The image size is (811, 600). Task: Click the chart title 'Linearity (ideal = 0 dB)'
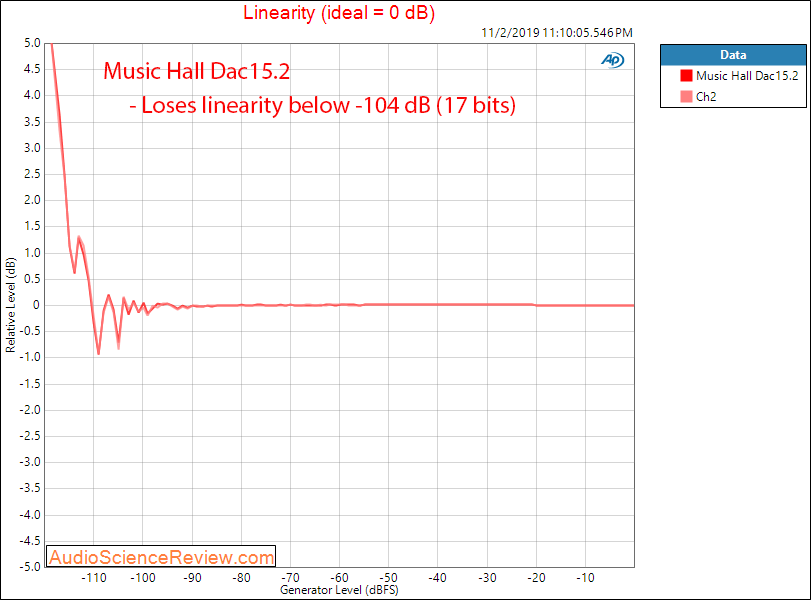[339, 12]
